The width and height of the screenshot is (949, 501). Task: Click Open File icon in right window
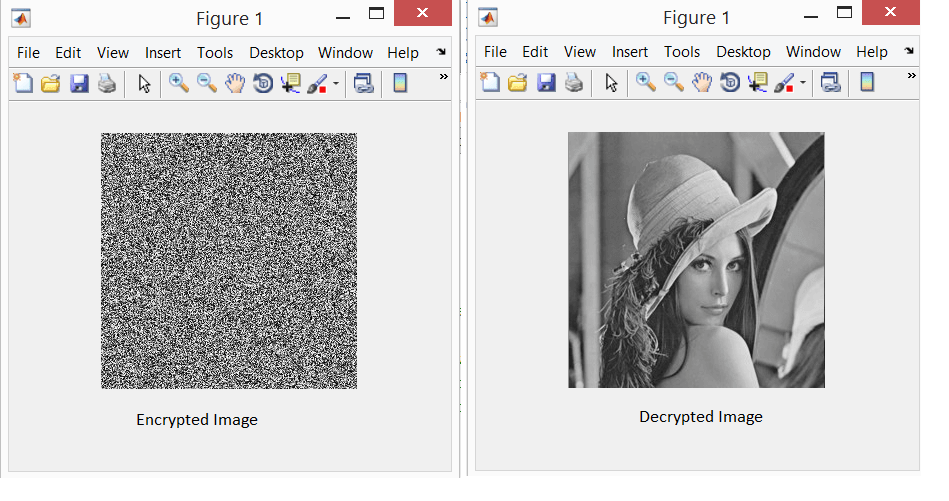click(x=518, y=82)
